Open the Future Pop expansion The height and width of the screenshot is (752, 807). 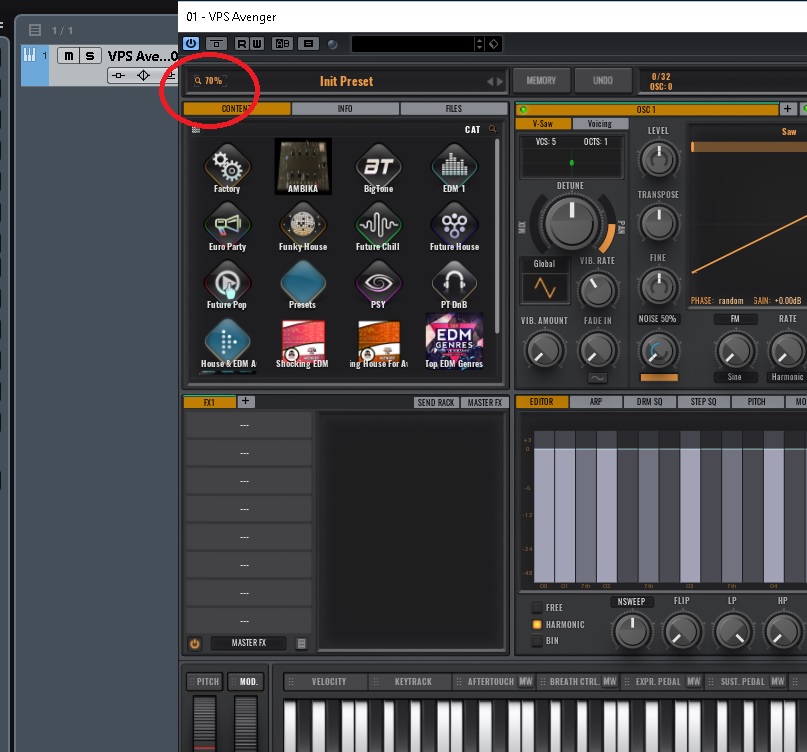[x=227, y=284]
